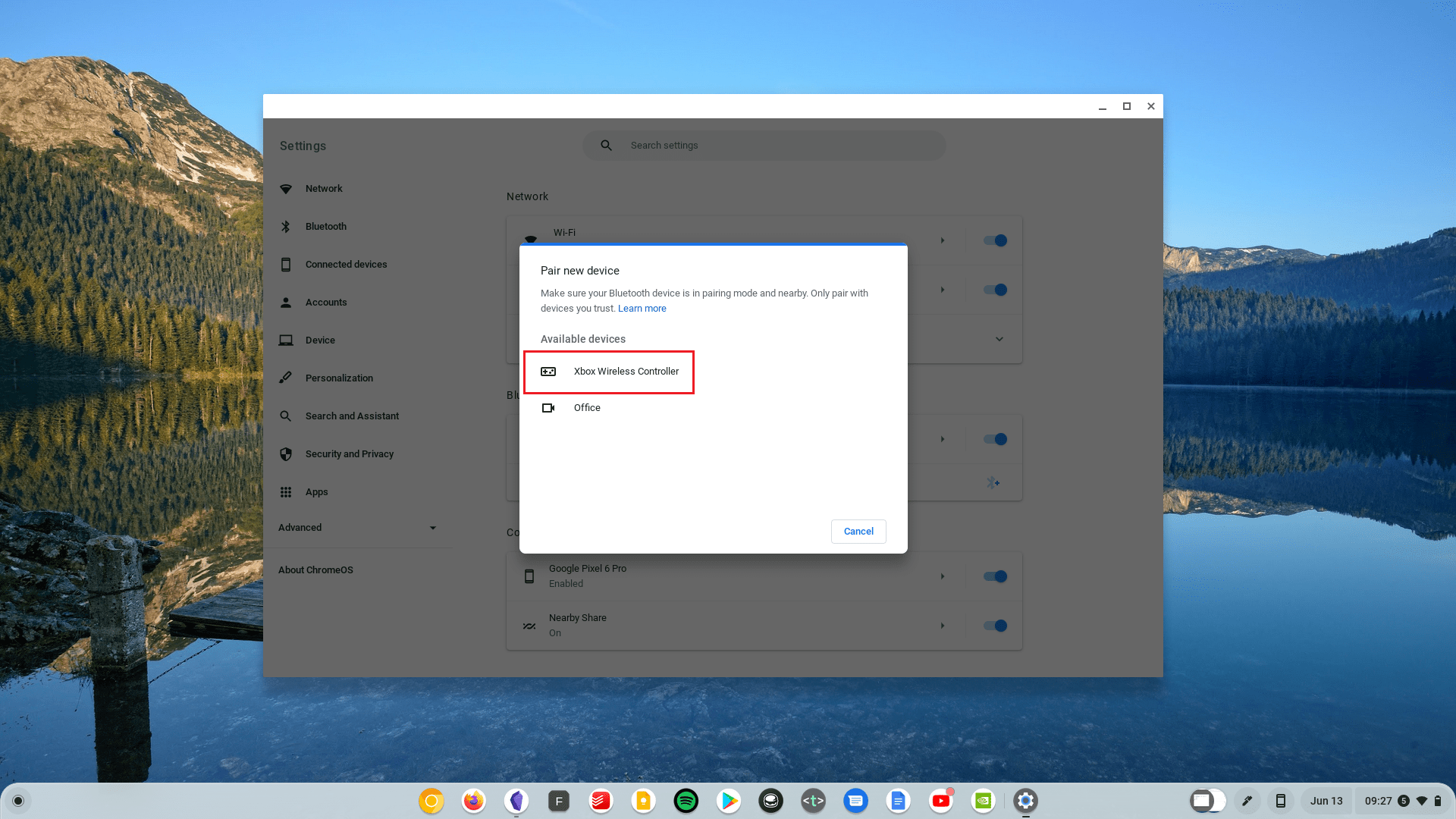
Task: Select Connected devices in the sidebar
Action: [x=346, y=264]
